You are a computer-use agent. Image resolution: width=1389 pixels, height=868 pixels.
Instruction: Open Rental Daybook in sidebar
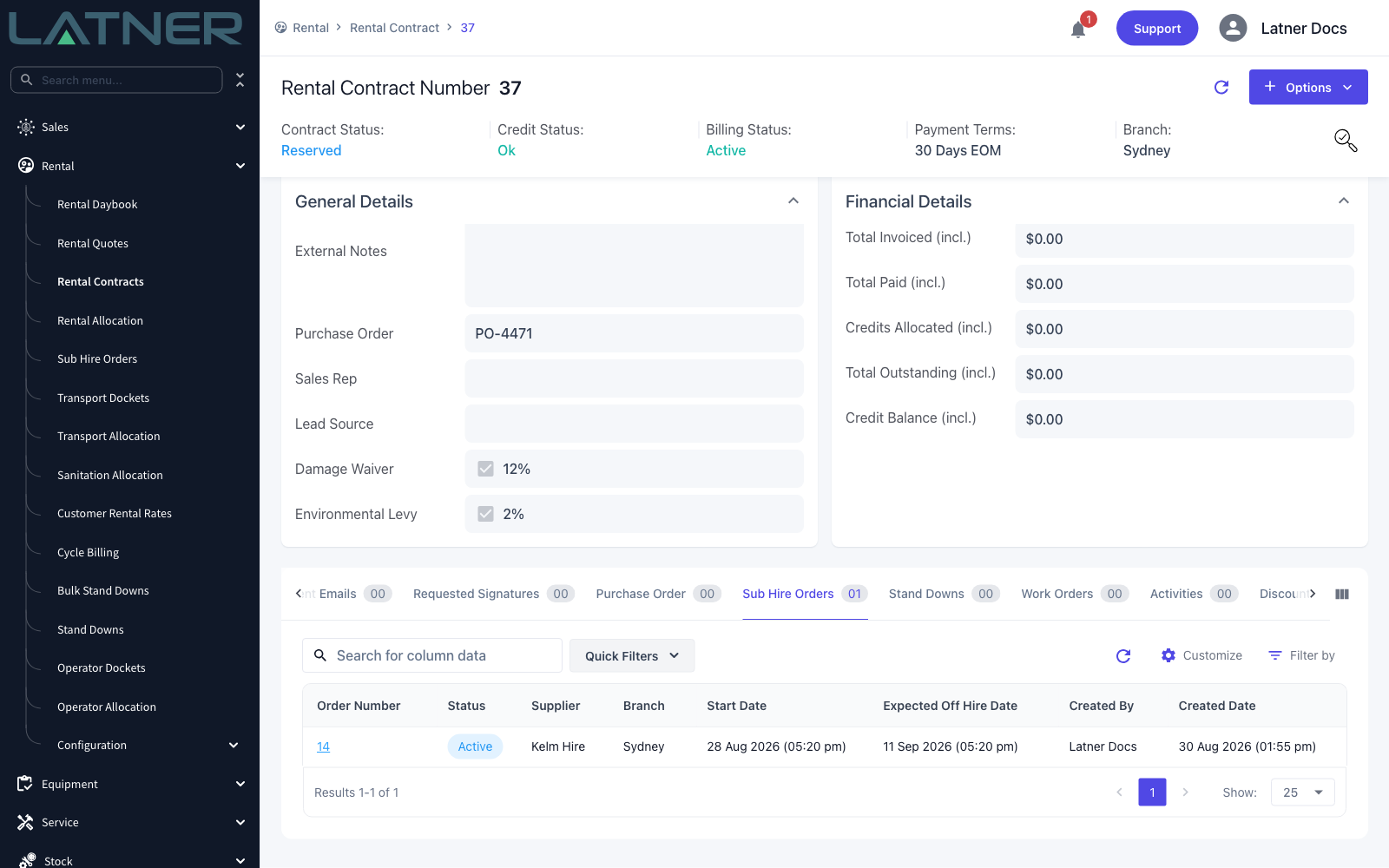97,204
